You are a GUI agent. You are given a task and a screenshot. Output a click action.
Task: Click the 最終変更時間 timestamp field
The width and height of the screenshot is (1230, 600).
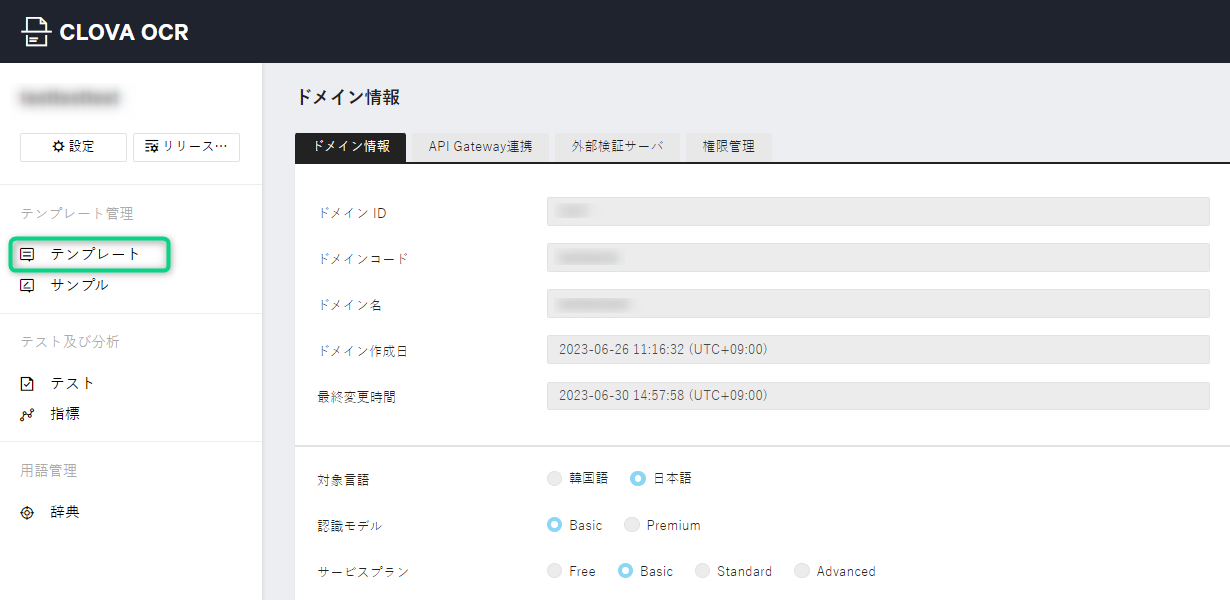click(878, 396)
